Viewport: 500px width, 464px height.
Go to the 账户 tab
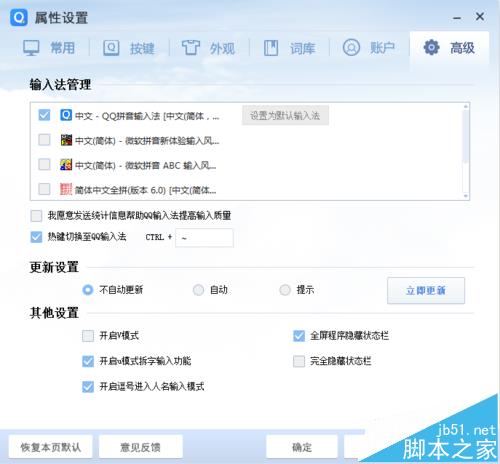pyautogui.click(x=369, y=48)
